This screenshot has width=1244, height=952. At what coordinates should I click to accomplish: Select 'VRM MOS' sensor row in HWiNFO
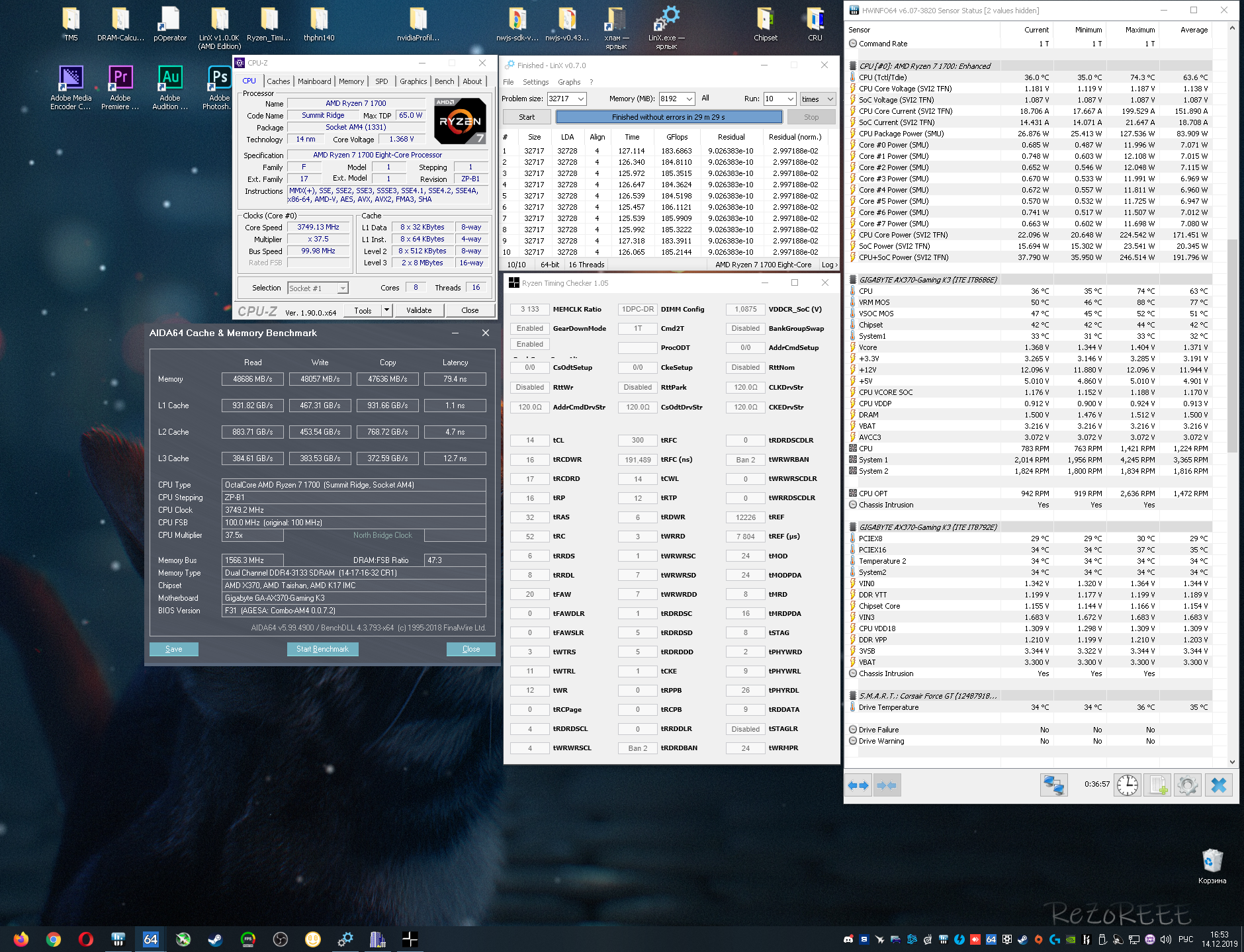(x=1031, y=302)
